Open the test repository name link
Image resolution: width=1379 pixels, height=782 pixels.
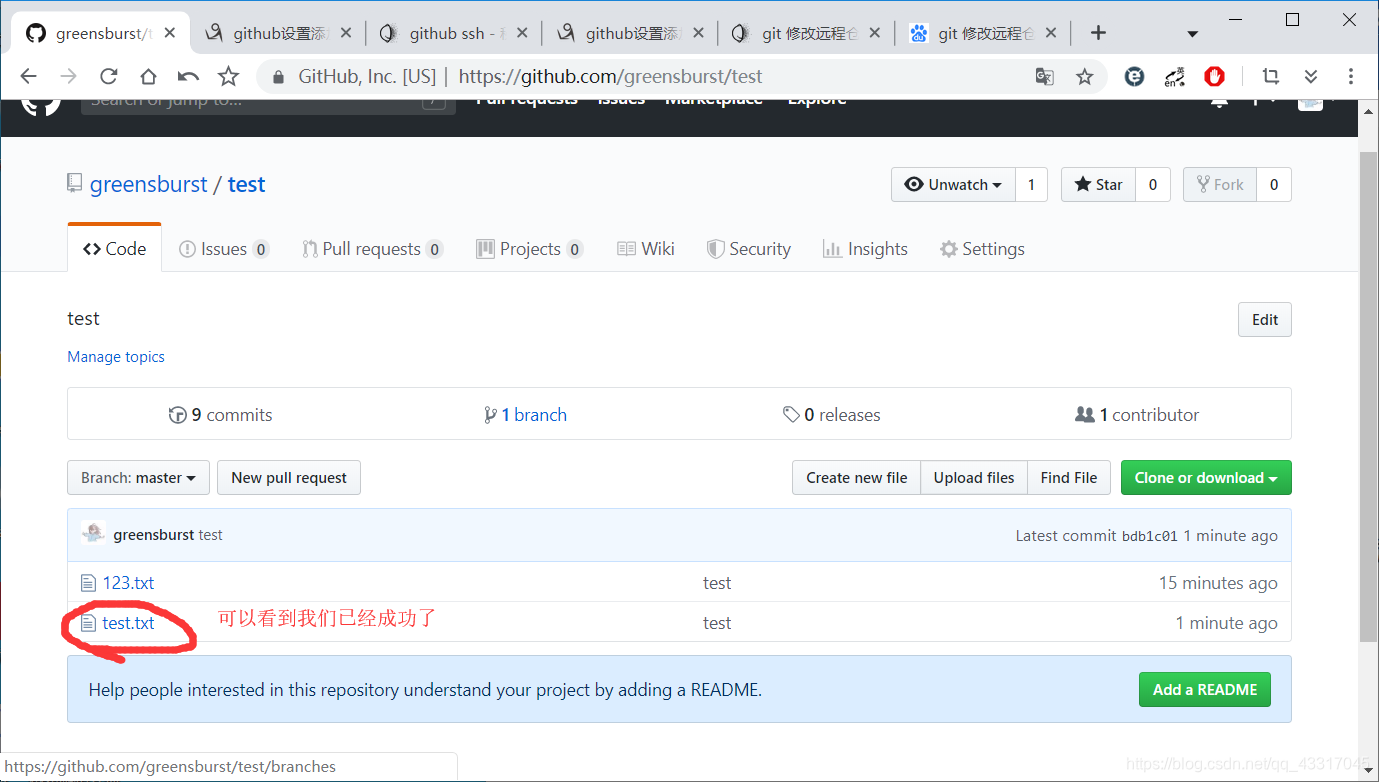[x=246, y=184]
